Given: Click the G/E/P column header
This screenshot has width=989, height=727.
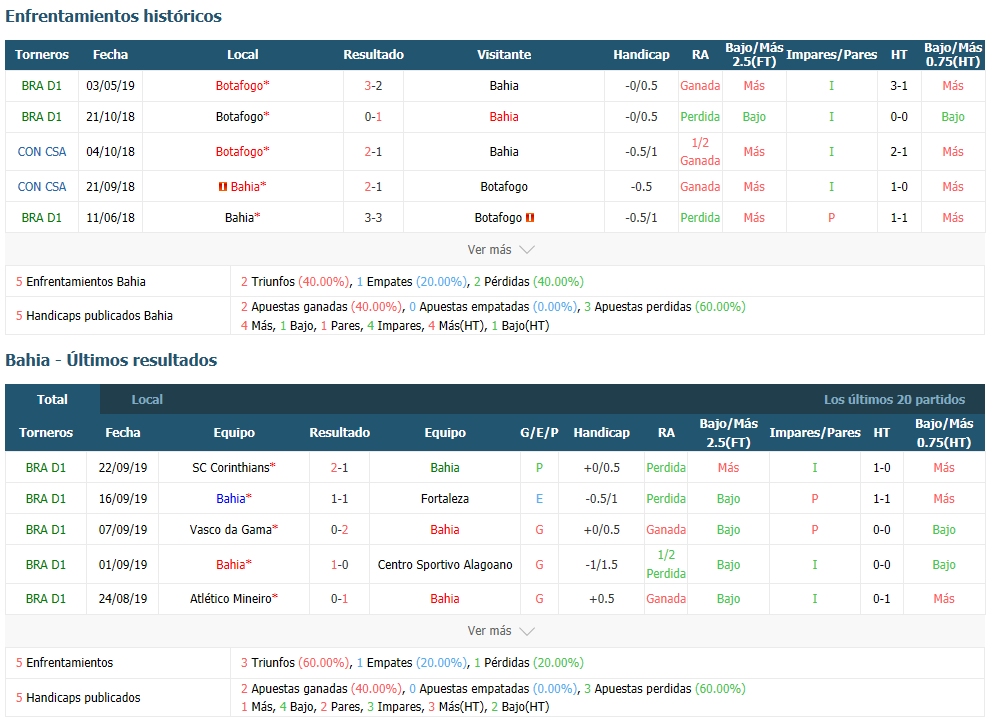Looking at the screenshot, I should [x=539, y=433].
